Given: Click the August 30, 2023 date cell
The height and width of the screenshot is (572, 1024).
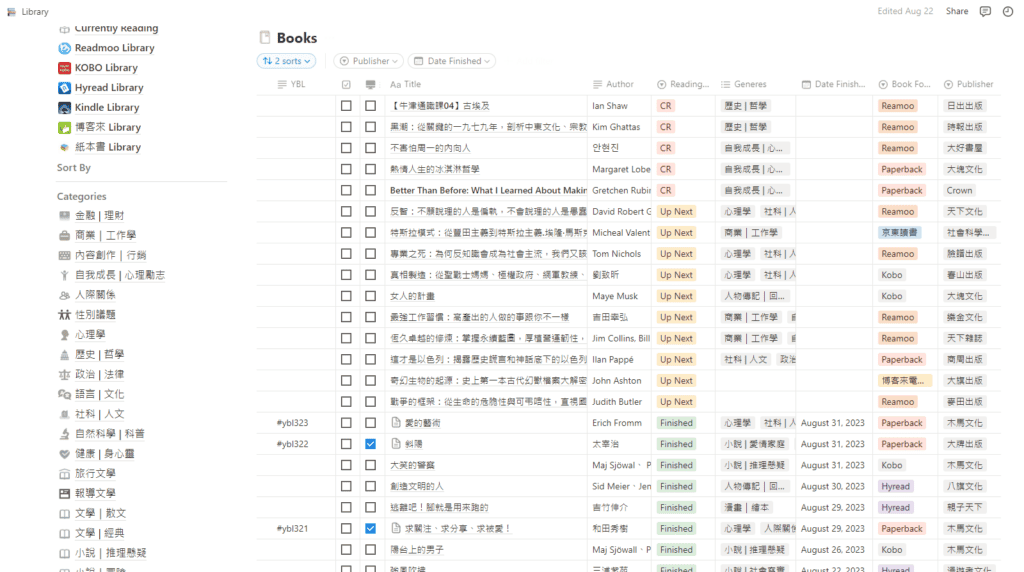Looking at the screenshot, I should (x=833, y=486).
